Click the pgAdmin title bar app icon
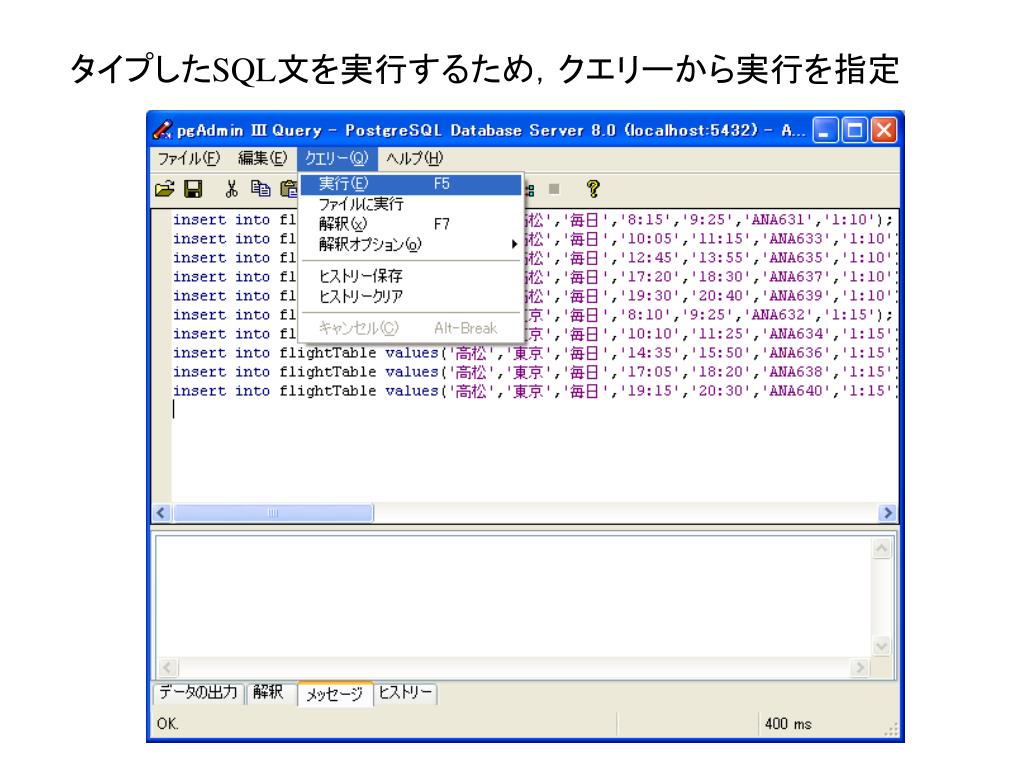Viewport: 1024px width, 768px height. tap(163, 130)
